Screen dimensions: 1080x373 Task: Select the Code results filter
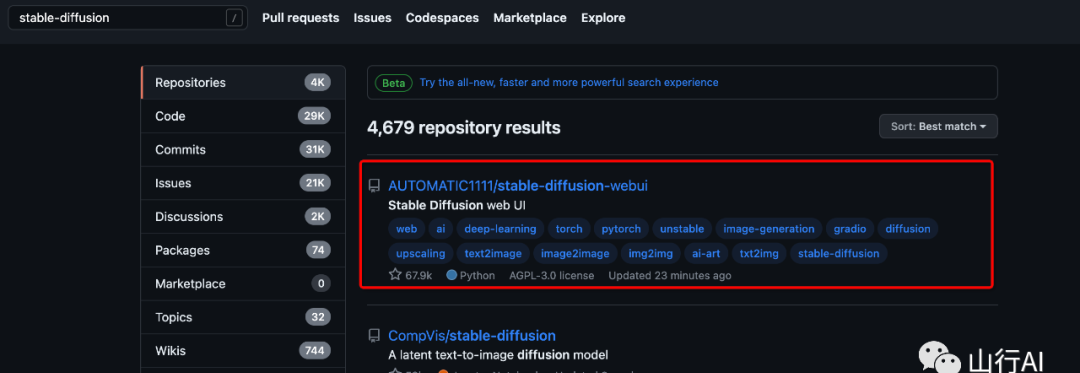point(243,116)
